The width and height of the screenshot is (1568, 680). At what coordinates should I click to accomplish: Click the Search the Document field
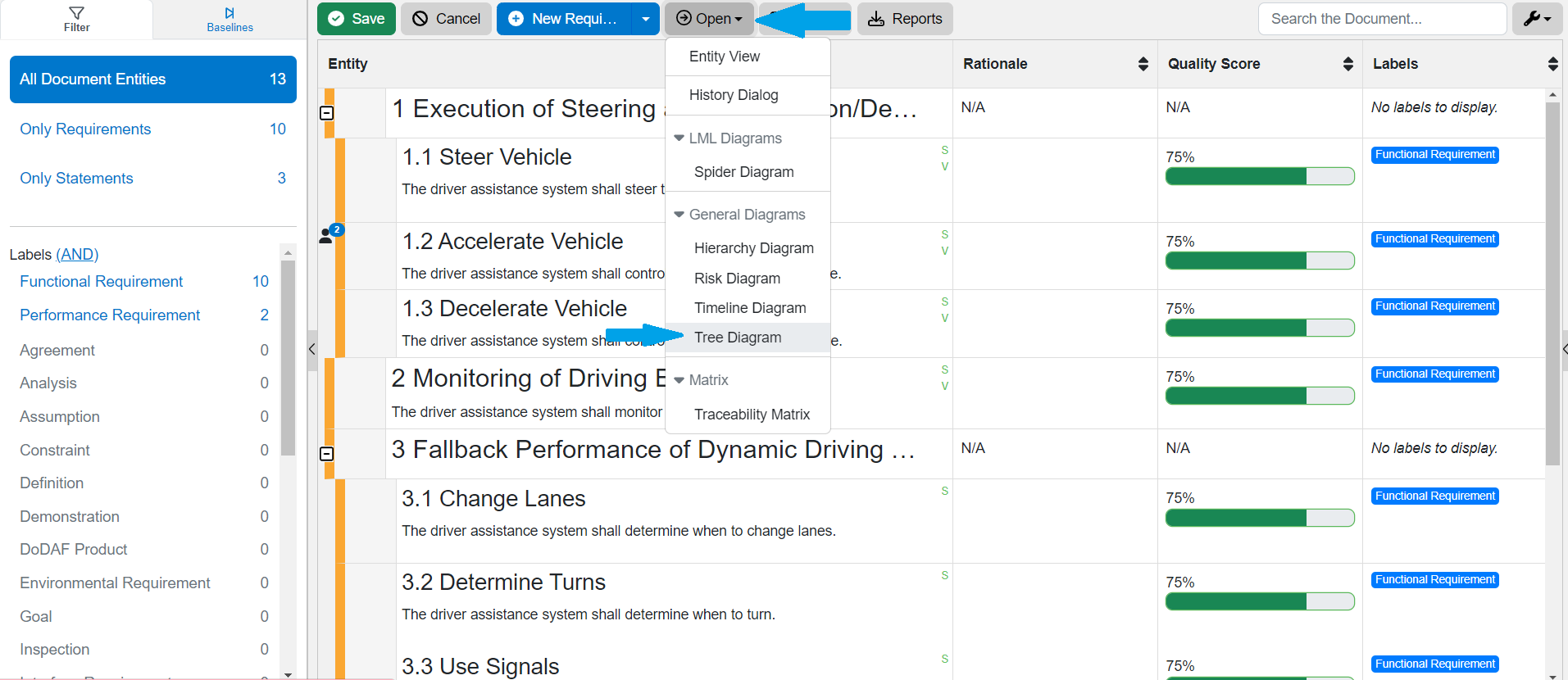(x=1381, y=19)
